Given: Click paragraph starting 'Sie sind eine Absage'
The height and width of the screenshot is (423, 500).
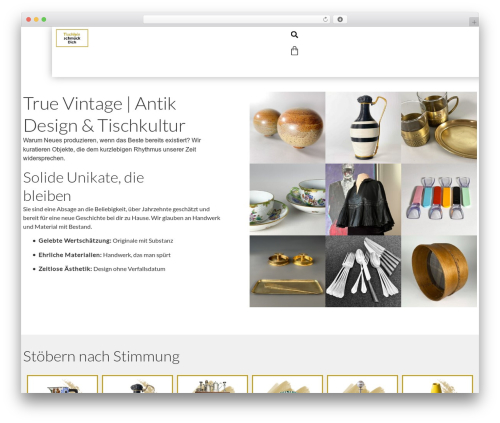Looking at the screenshot, I should pyautogui.click(x=122, y=218).
